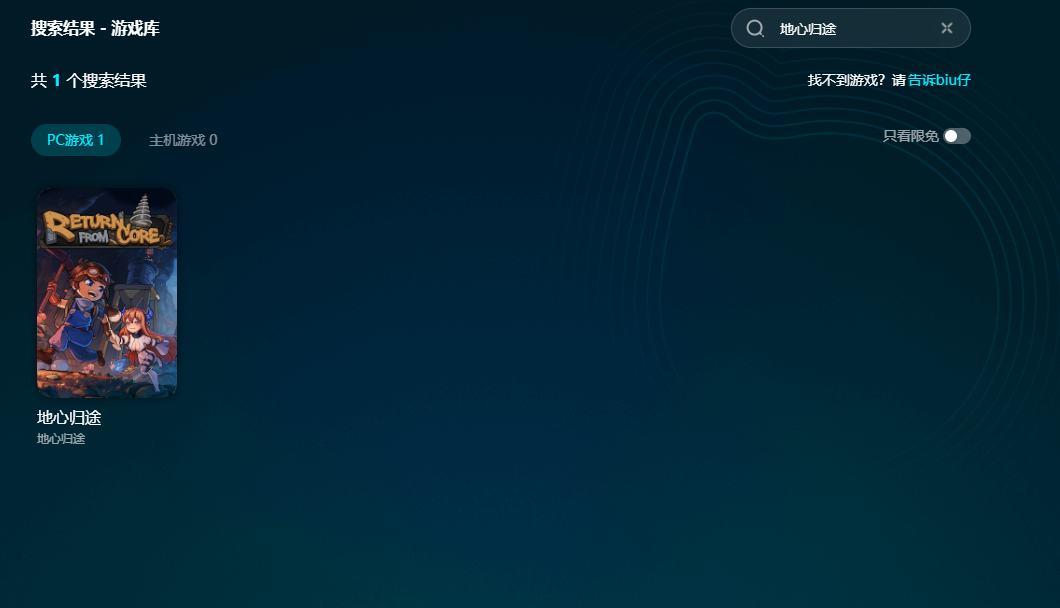Viewport: 1060px width, 608px height.
Task: Click the 地心归途 game title
Action: coord(69,418)
